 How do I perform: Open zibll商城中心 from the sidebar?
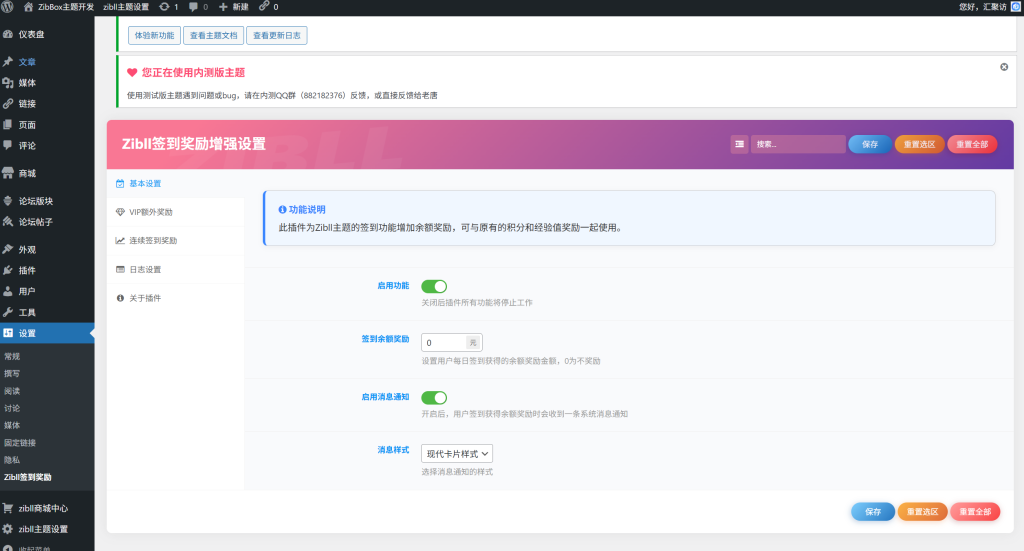click(x=46, y=508)
